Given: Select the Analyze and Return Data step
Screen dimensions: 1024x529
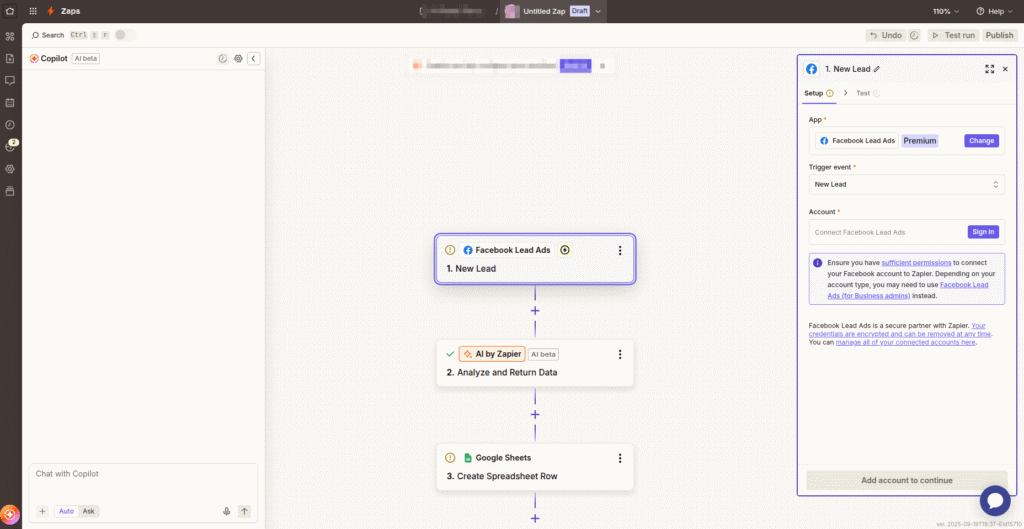Looking at the screenshot, I should coord(535,363).
